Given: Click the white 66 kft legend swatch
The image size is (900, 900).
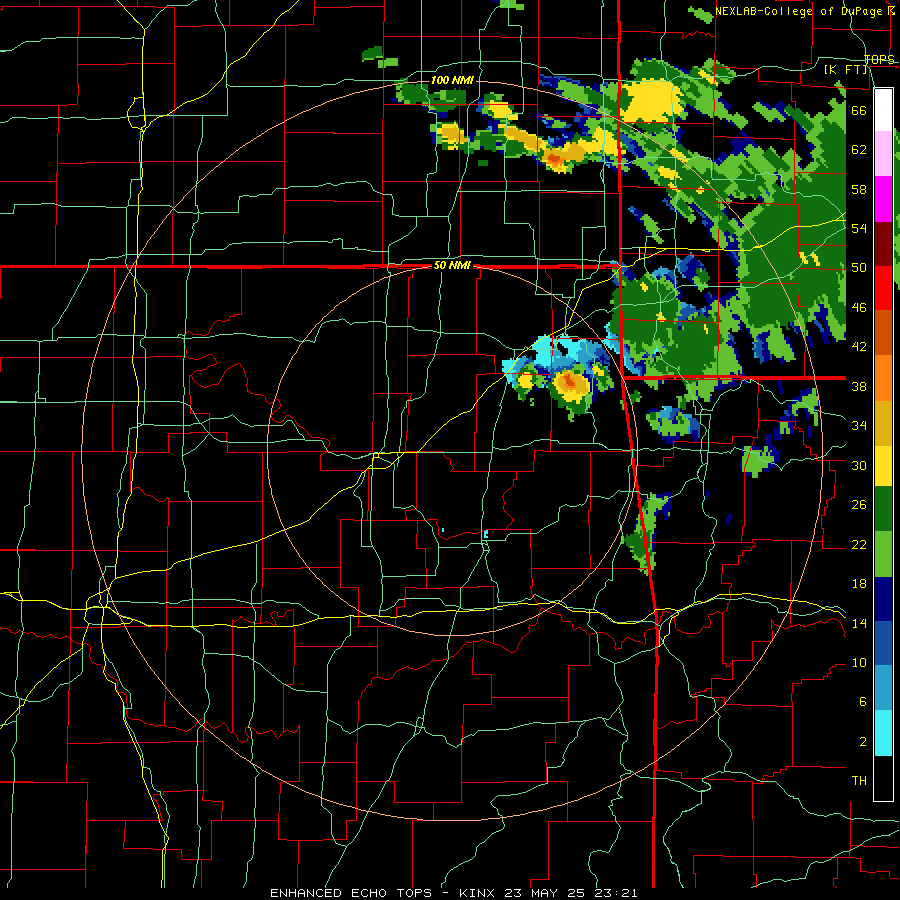Looking at the screenshot, I should tap(883, 110).
